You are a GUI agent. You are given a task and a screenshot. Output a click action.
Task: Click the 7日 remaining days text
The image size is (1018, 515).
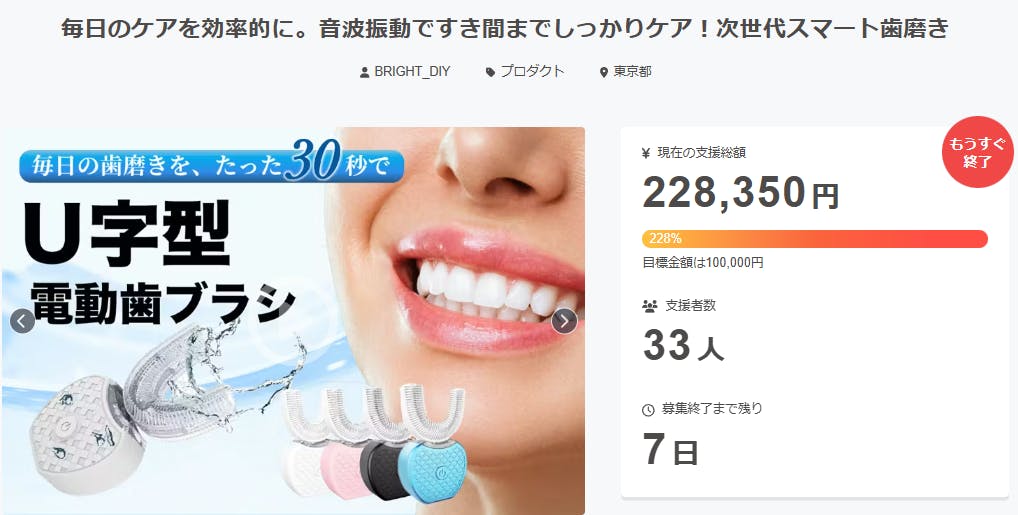[670, 449]
